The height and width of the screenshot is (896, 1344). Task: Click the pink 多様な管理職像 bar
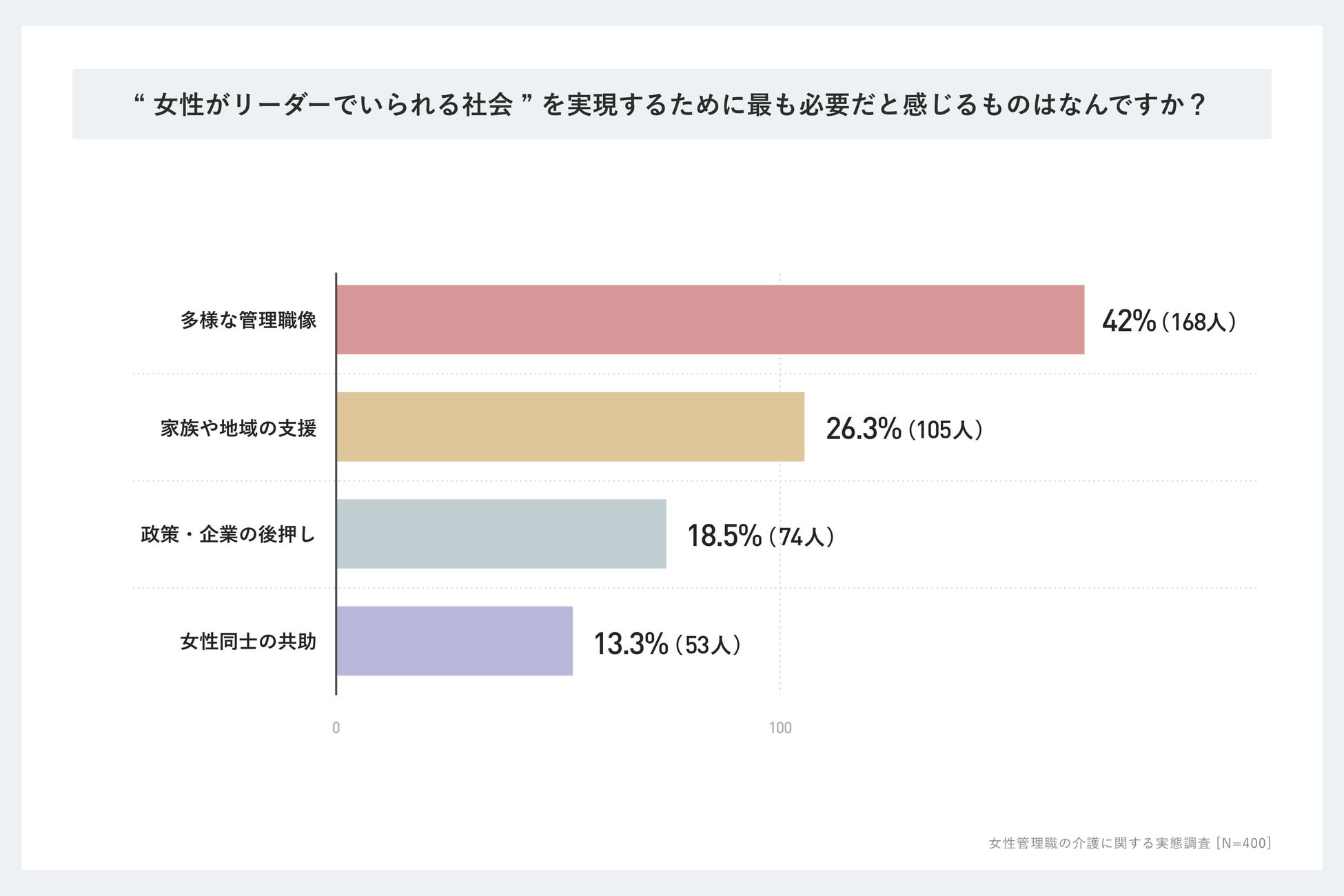coord(710,320)
